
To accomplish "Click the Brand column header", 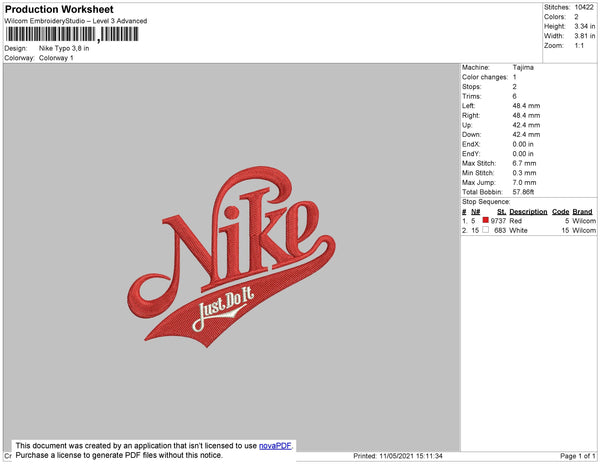I will (583, 212).
